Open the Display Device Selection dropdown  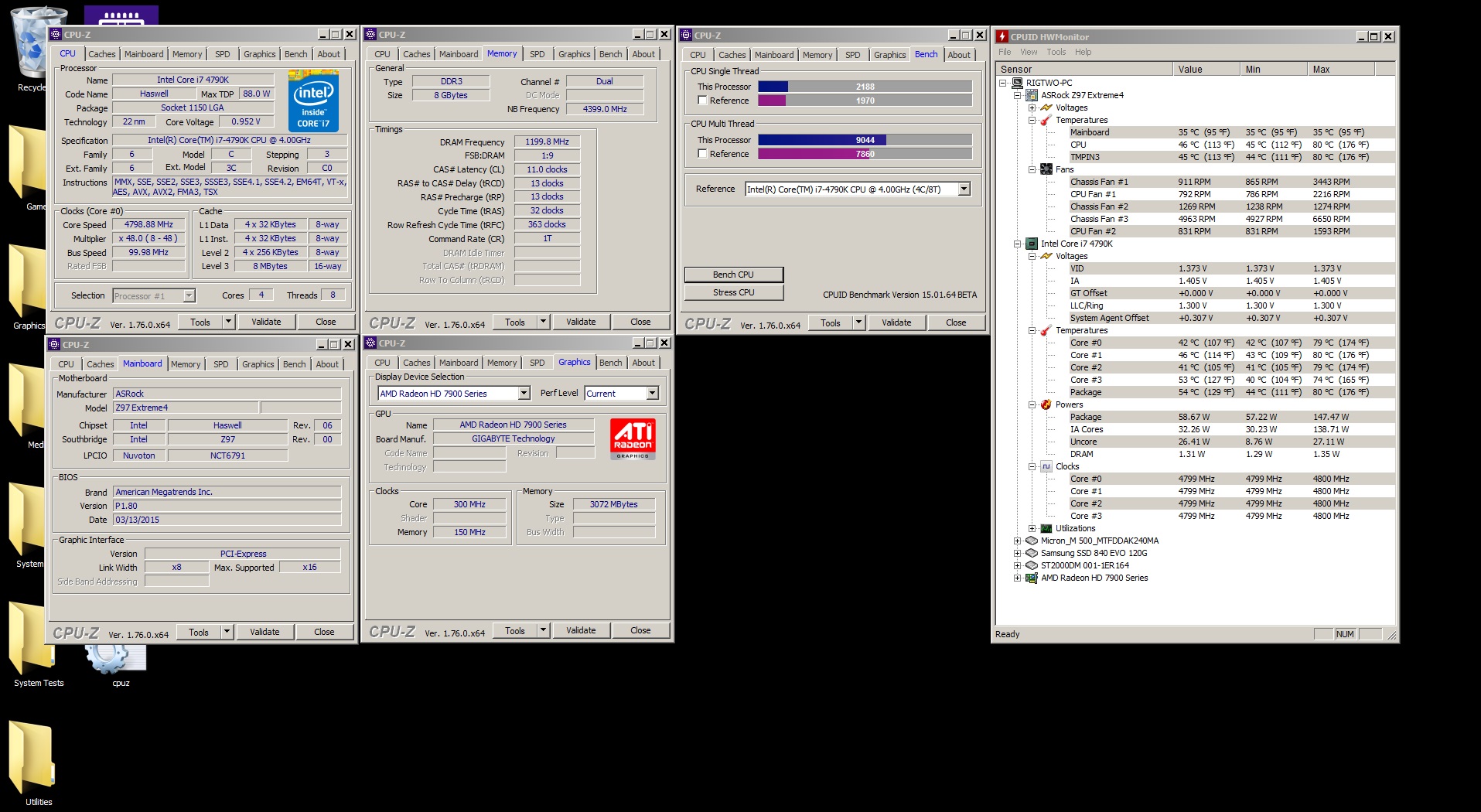524,394
